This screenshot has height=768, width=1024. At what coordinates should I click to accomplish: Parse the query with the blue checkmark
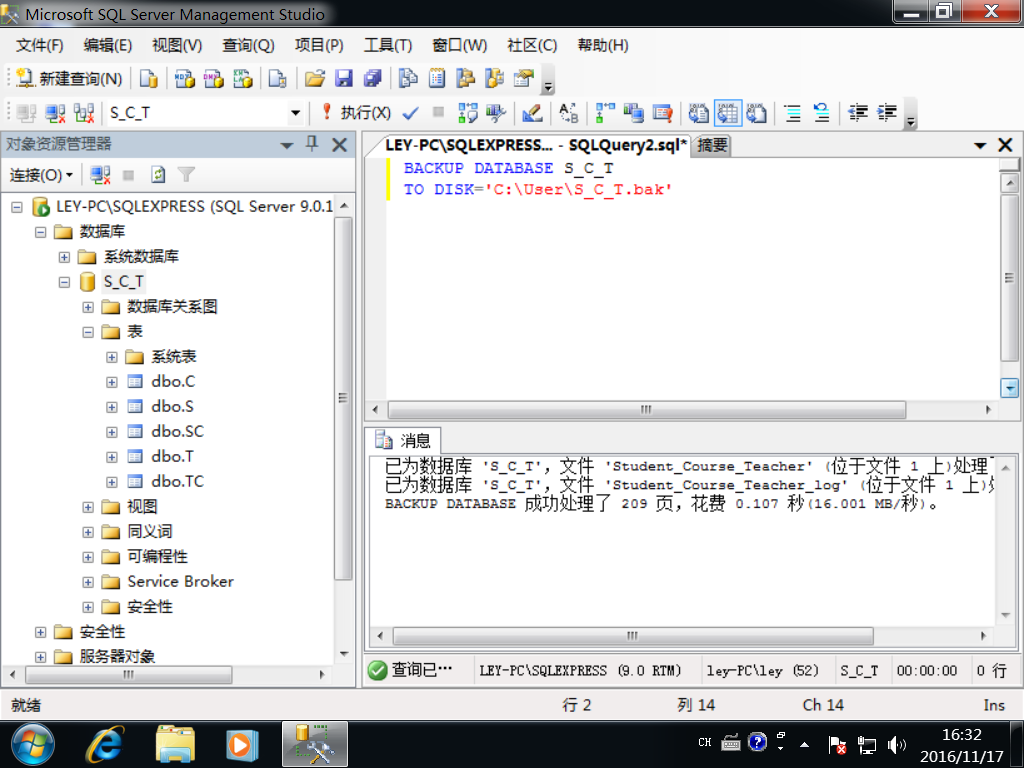(410, 113)
